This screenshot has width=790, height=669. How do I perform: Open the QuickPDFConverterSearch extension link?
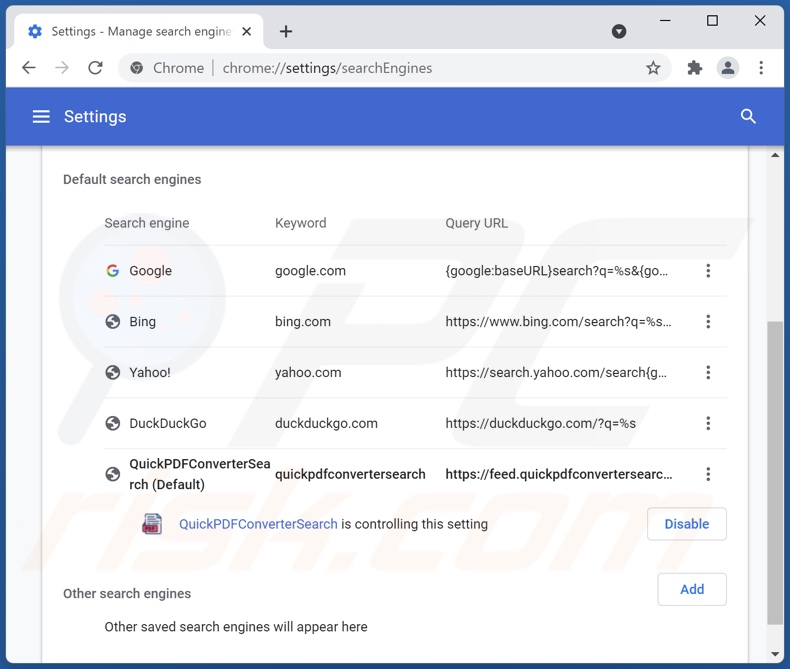(258, 524)
